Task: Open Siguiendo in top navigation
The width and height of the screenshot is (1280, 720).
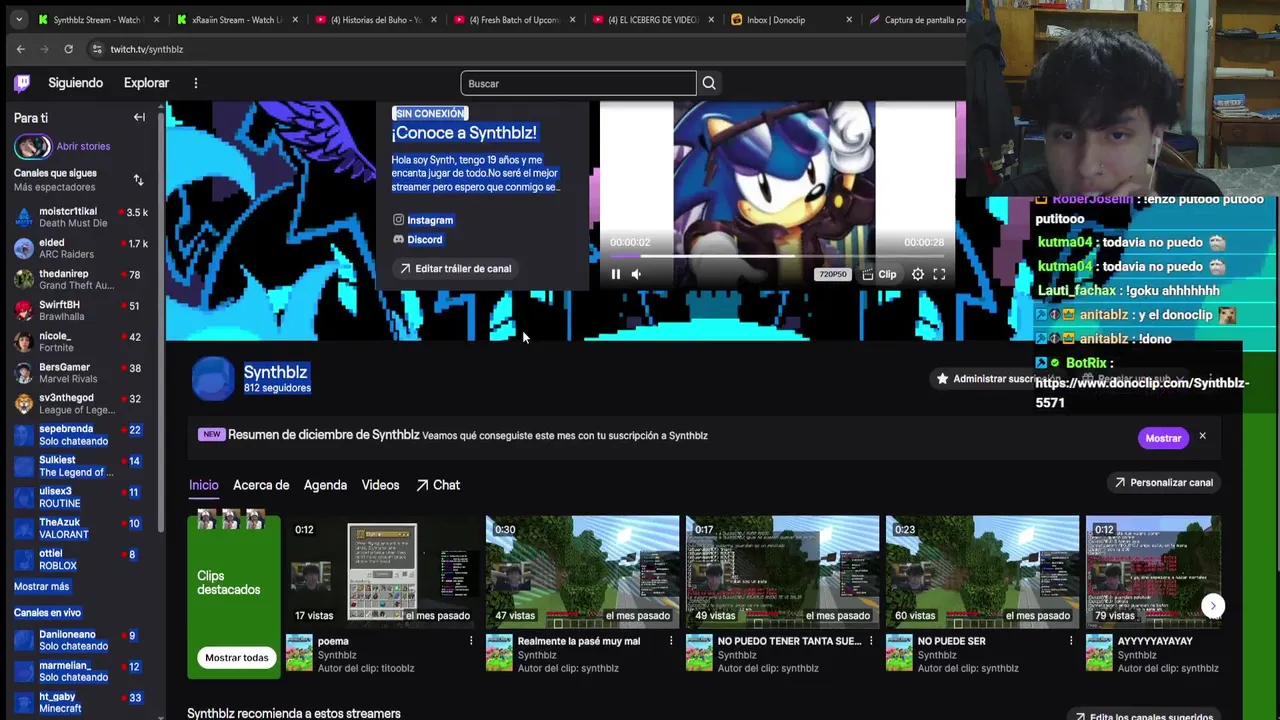Action: [x=76, y=83]
